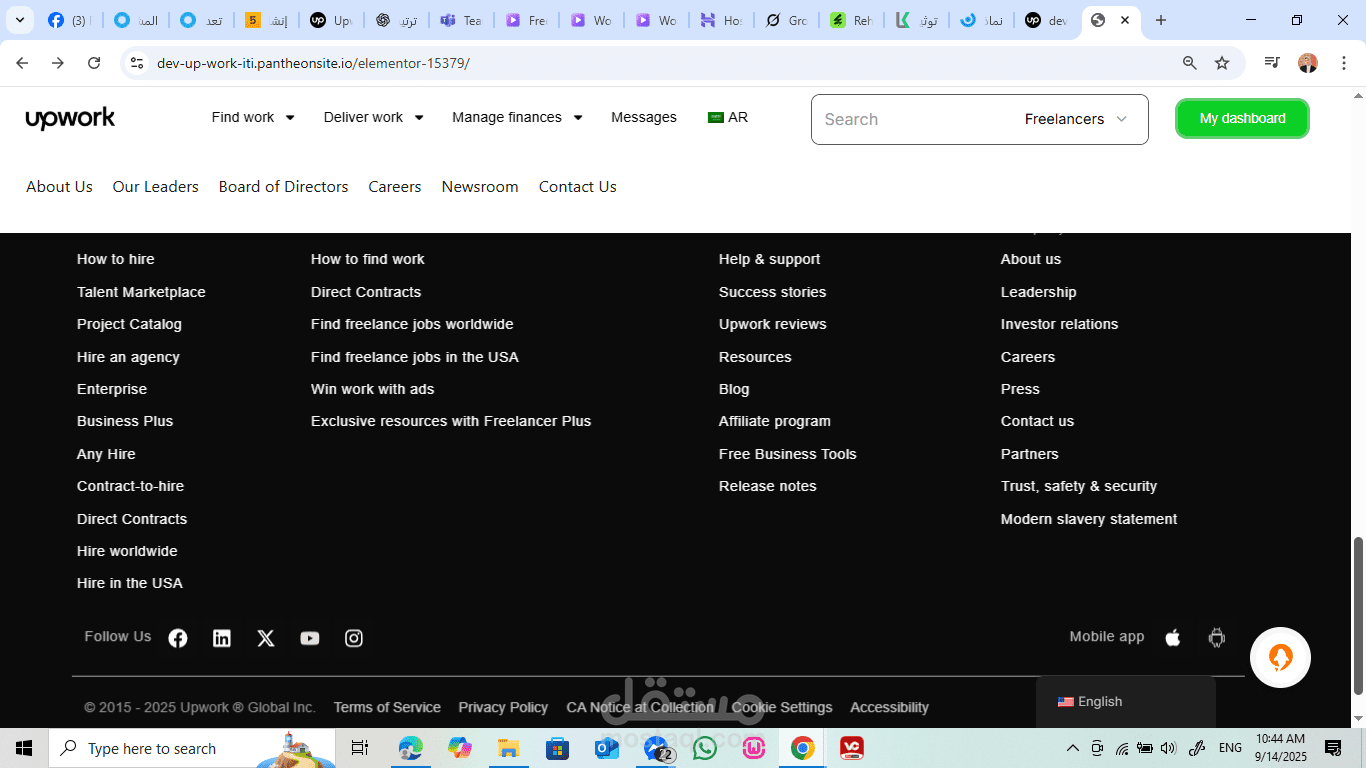Open the Investor relations link

[1060, 324]
